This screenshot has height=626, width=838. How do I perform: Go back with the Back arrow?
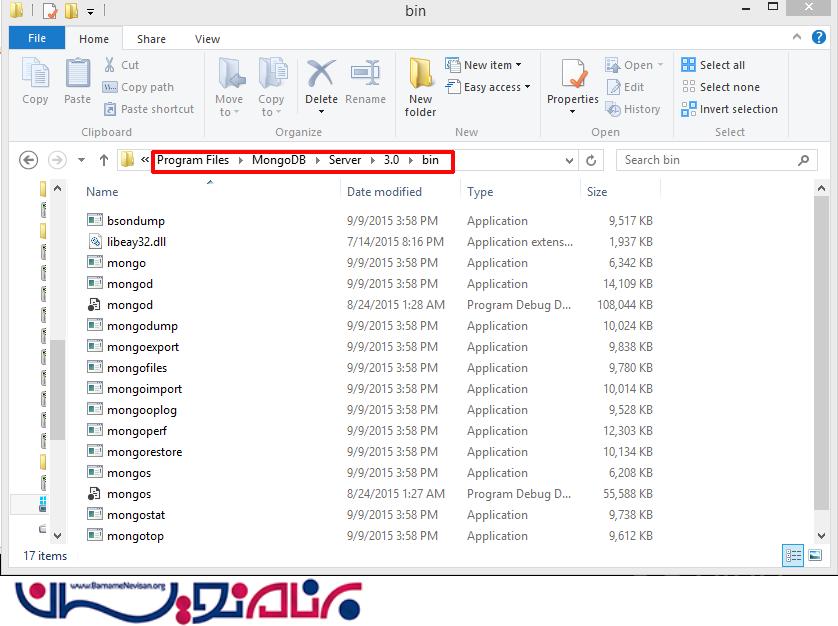(x=28, y=160)
